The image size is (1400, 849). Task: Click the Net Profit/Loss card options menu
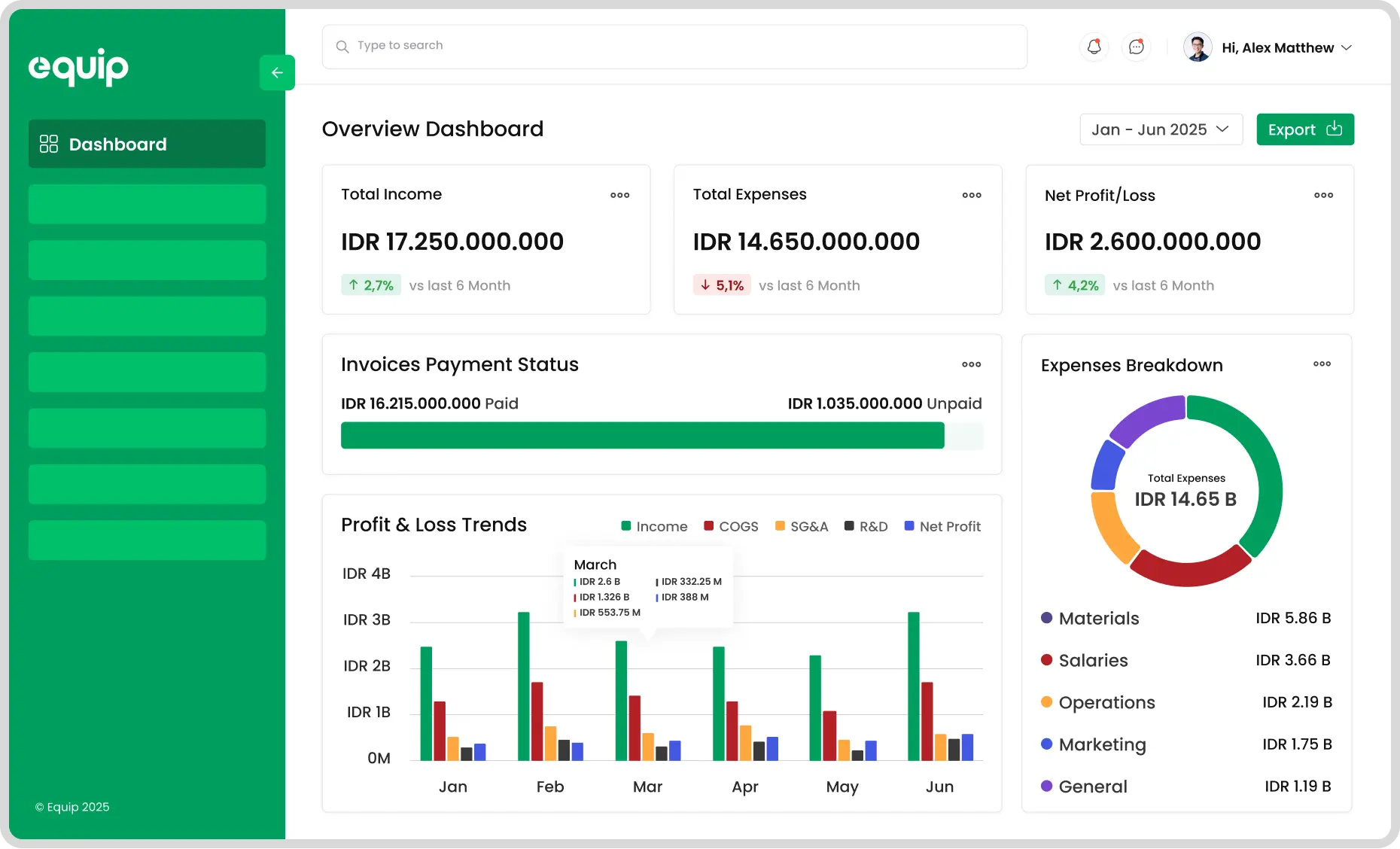coord(1322,195)
